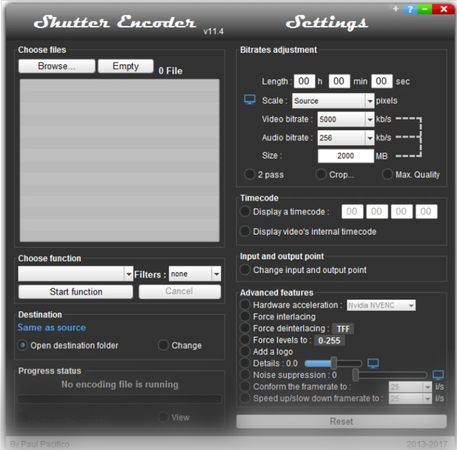
Task: Enable the 2 pass option
Action: pos(250,174)
